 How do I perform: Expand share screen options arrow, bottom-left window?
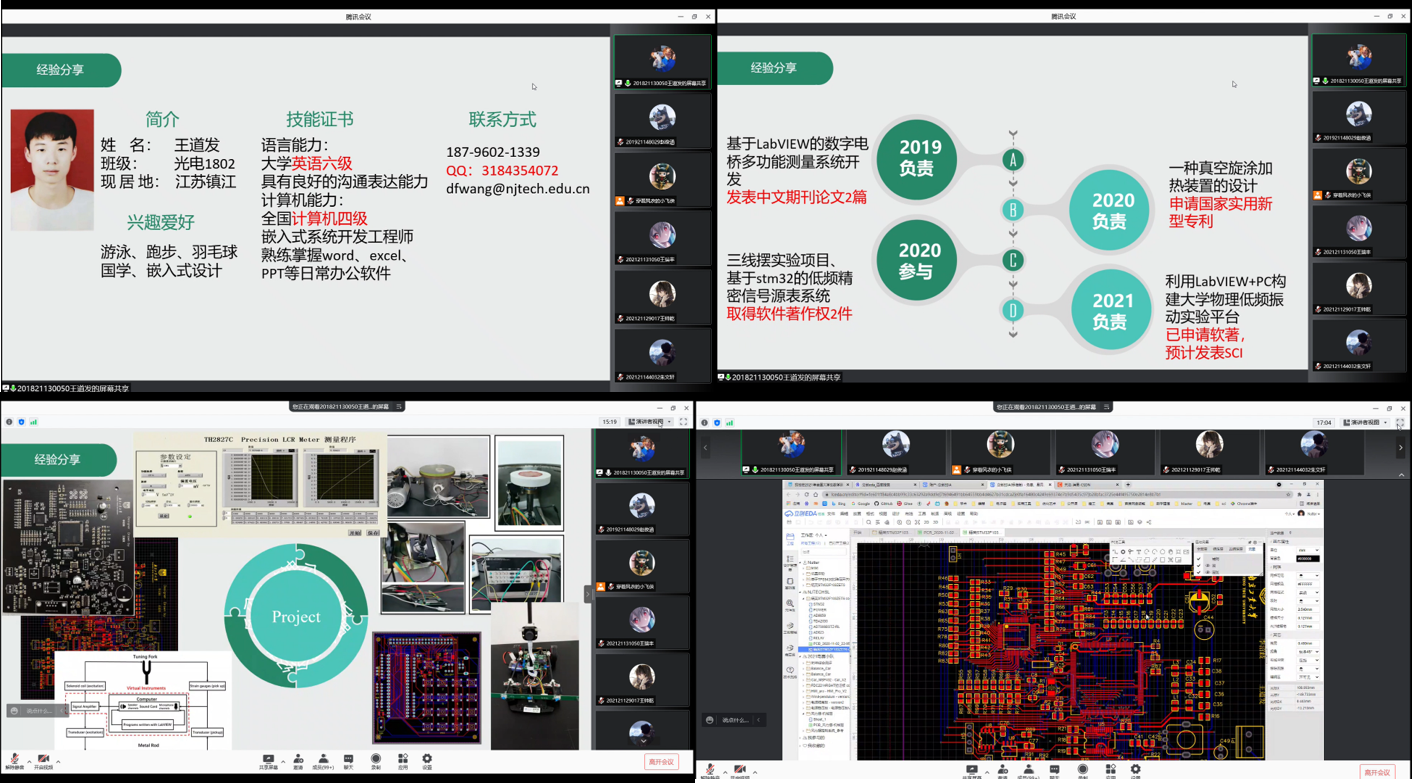pos(283,762)
